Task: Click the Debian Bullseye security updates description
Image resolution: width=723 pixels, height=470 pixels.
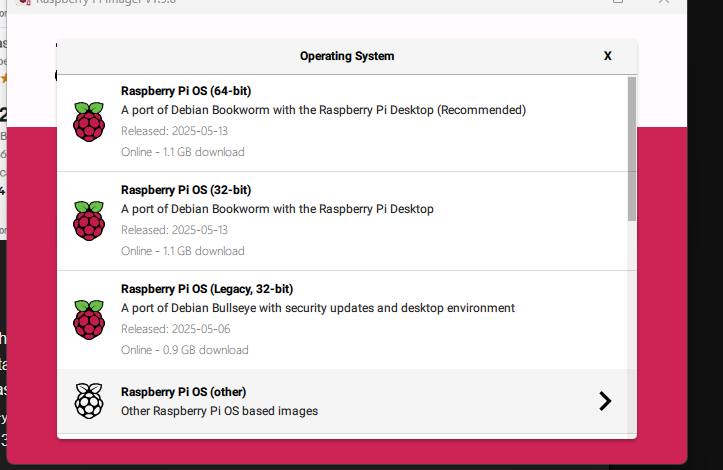Action: tap(318, 308)
